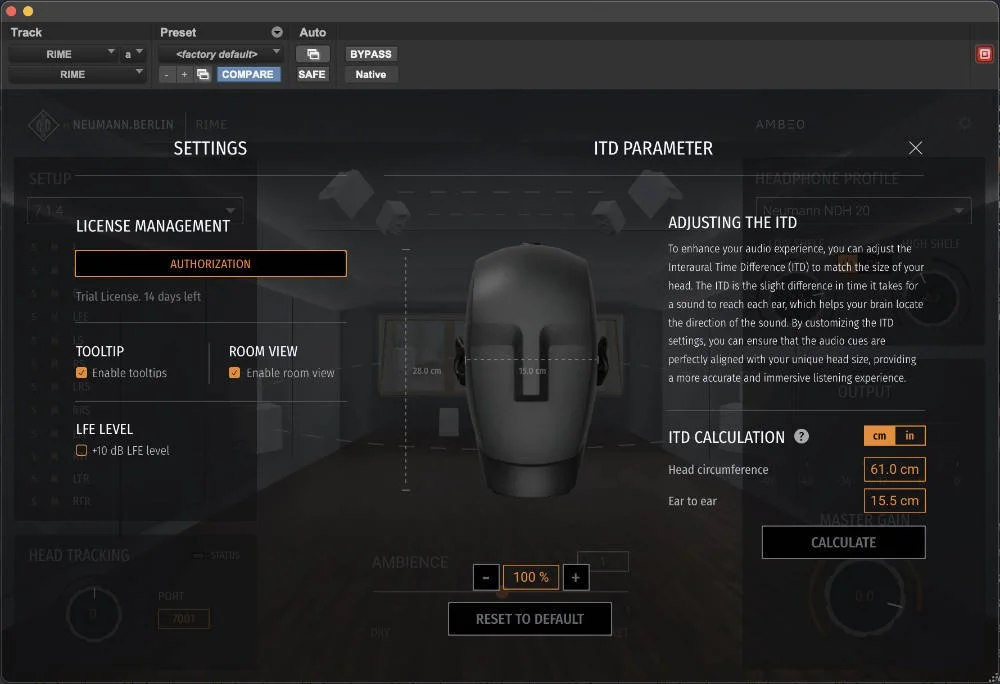Screen dimensions: 1000x684
Task: Click the 3D dummy head model
Action: click(x=531, y=371)
